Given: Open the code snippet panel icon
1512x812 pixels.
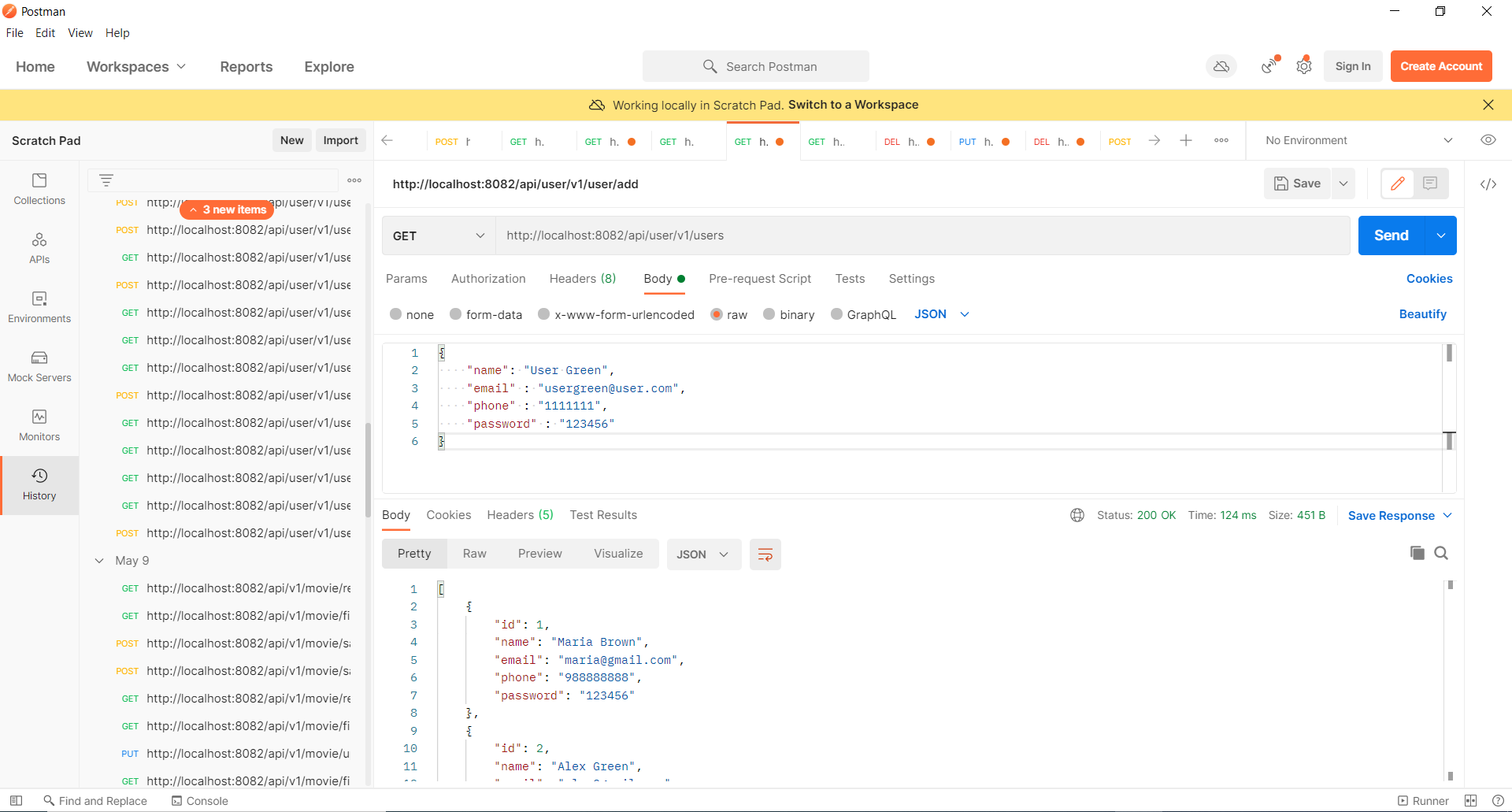Looking at the screenshot, I should click(1488, 184).
